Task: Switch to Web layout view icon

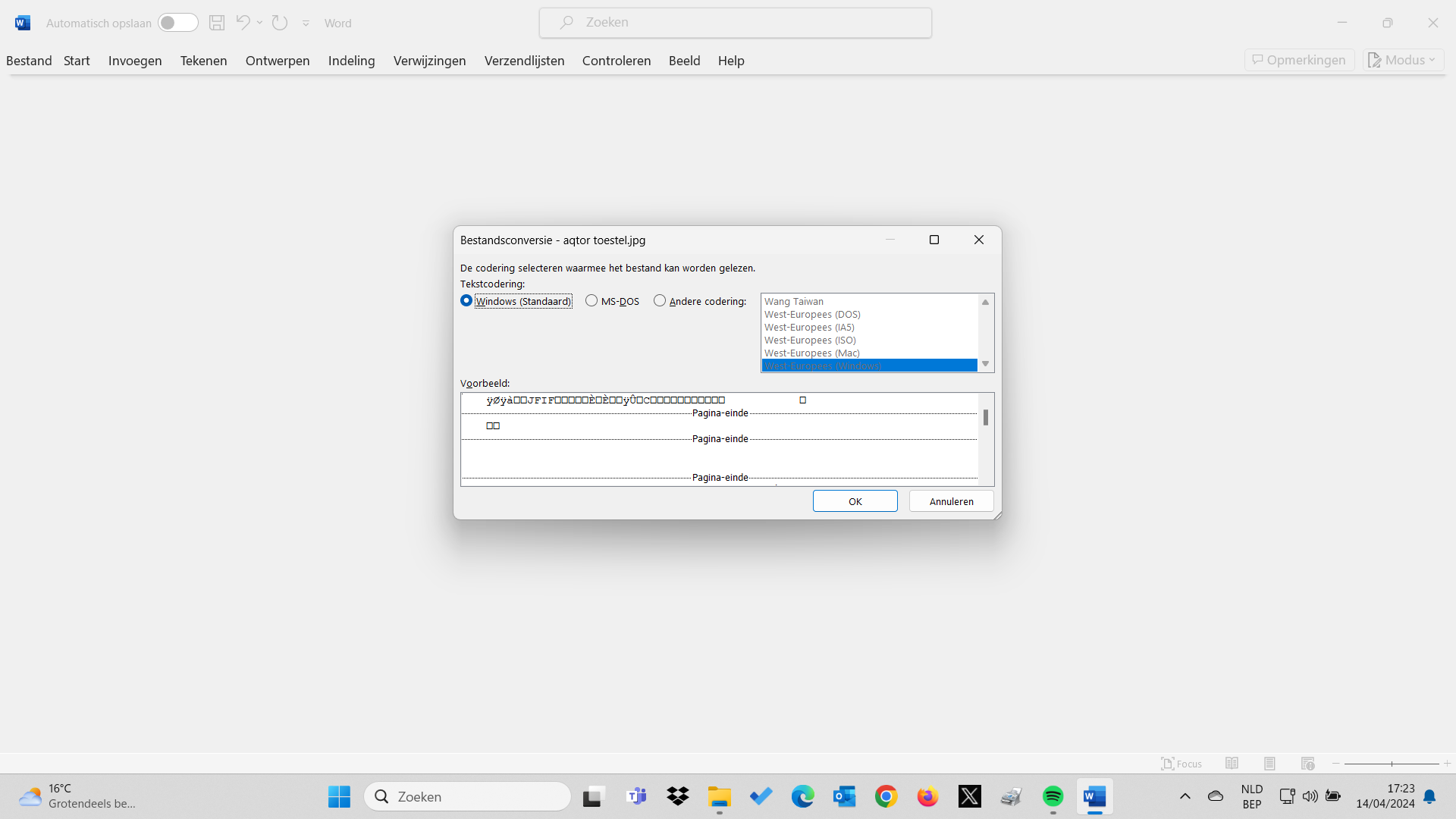Action: [x=1307, y=764]
